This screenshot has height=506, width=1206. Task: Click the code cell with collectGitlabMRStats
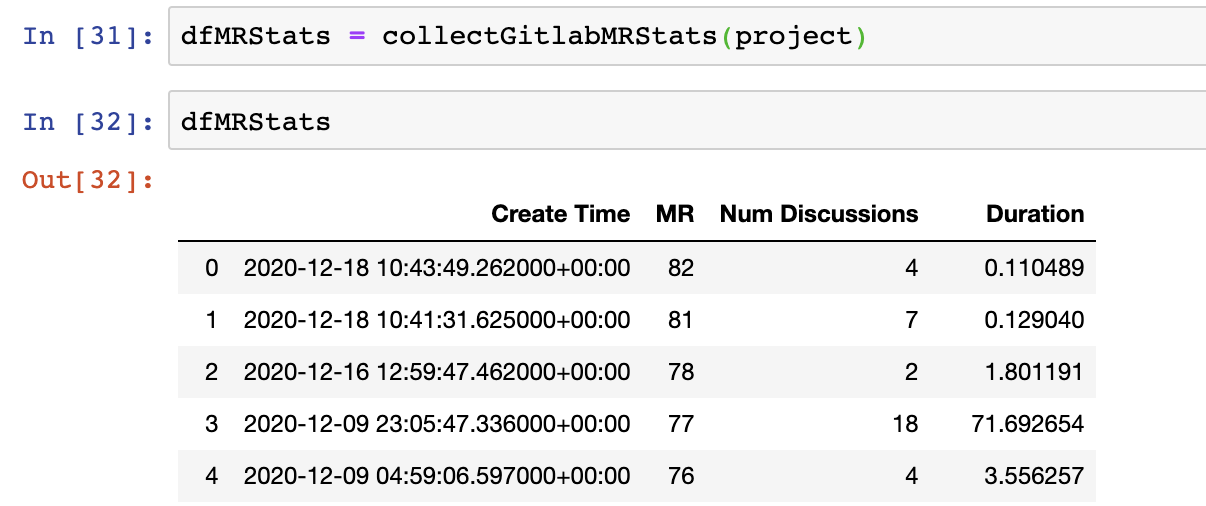(688, 37)
